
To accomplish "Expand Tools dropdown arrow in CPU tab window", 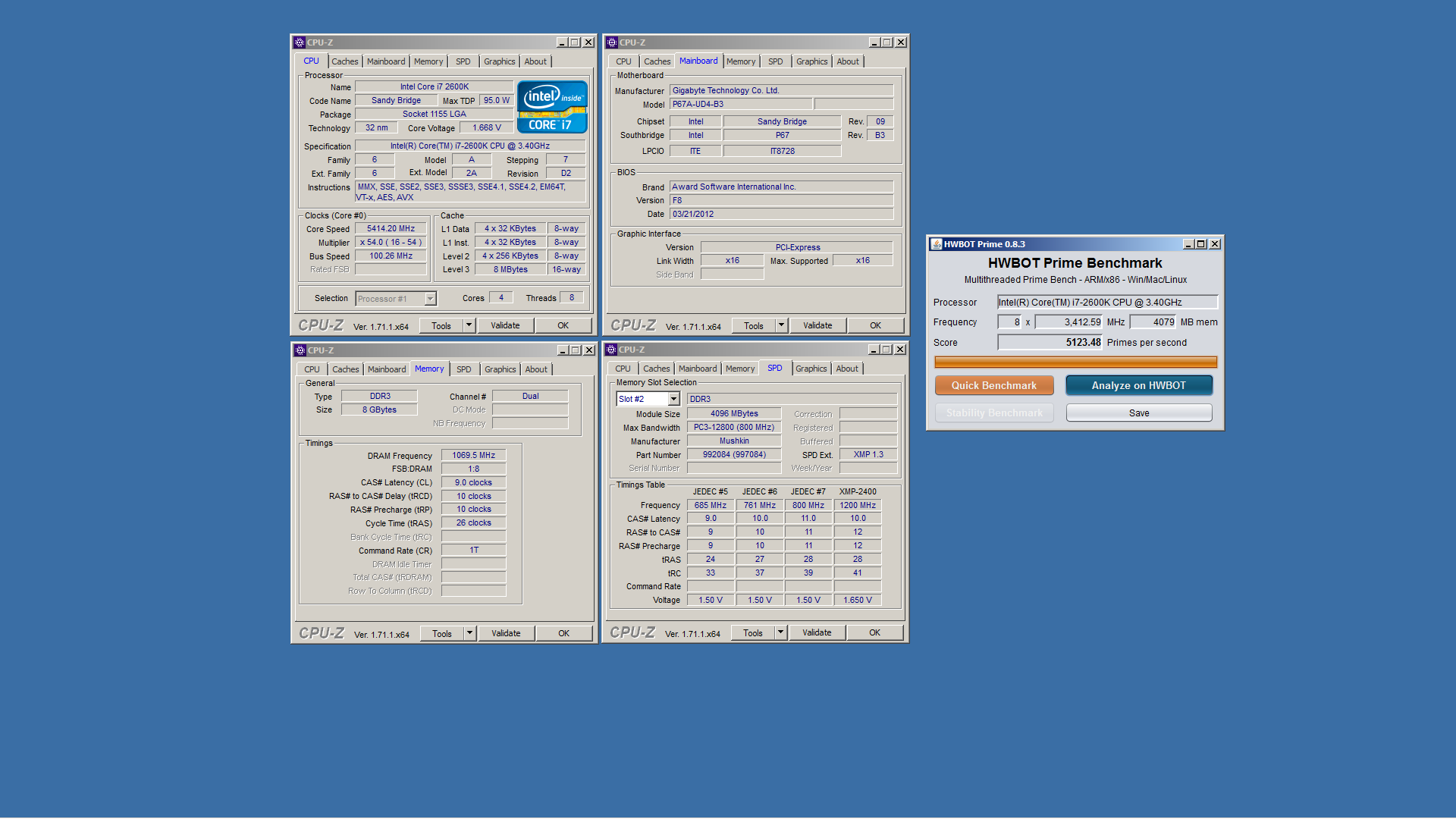I will click(x=469, y=325).
